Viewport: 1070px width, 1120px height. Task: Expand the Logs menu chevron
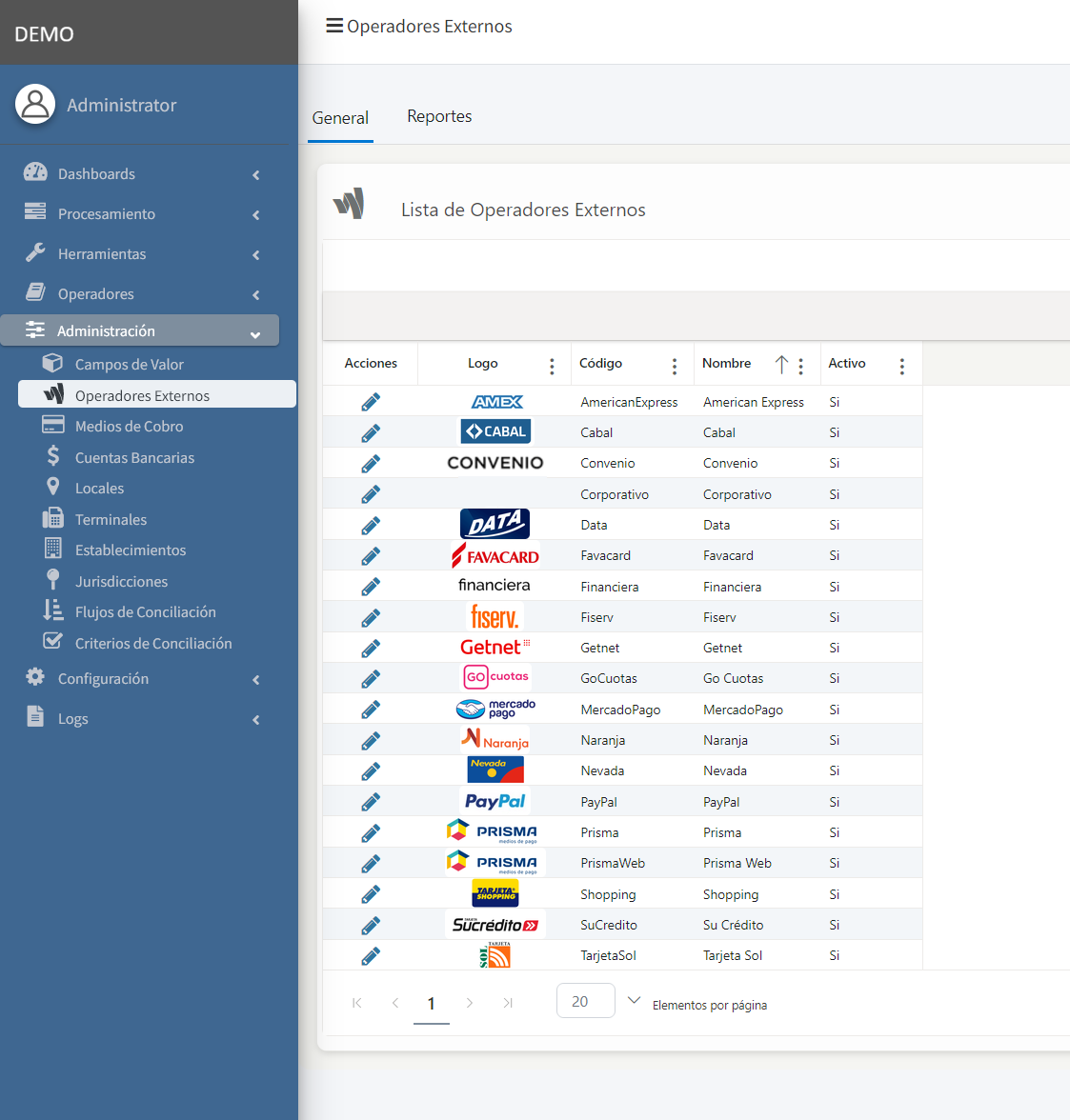tap(256, 720)
